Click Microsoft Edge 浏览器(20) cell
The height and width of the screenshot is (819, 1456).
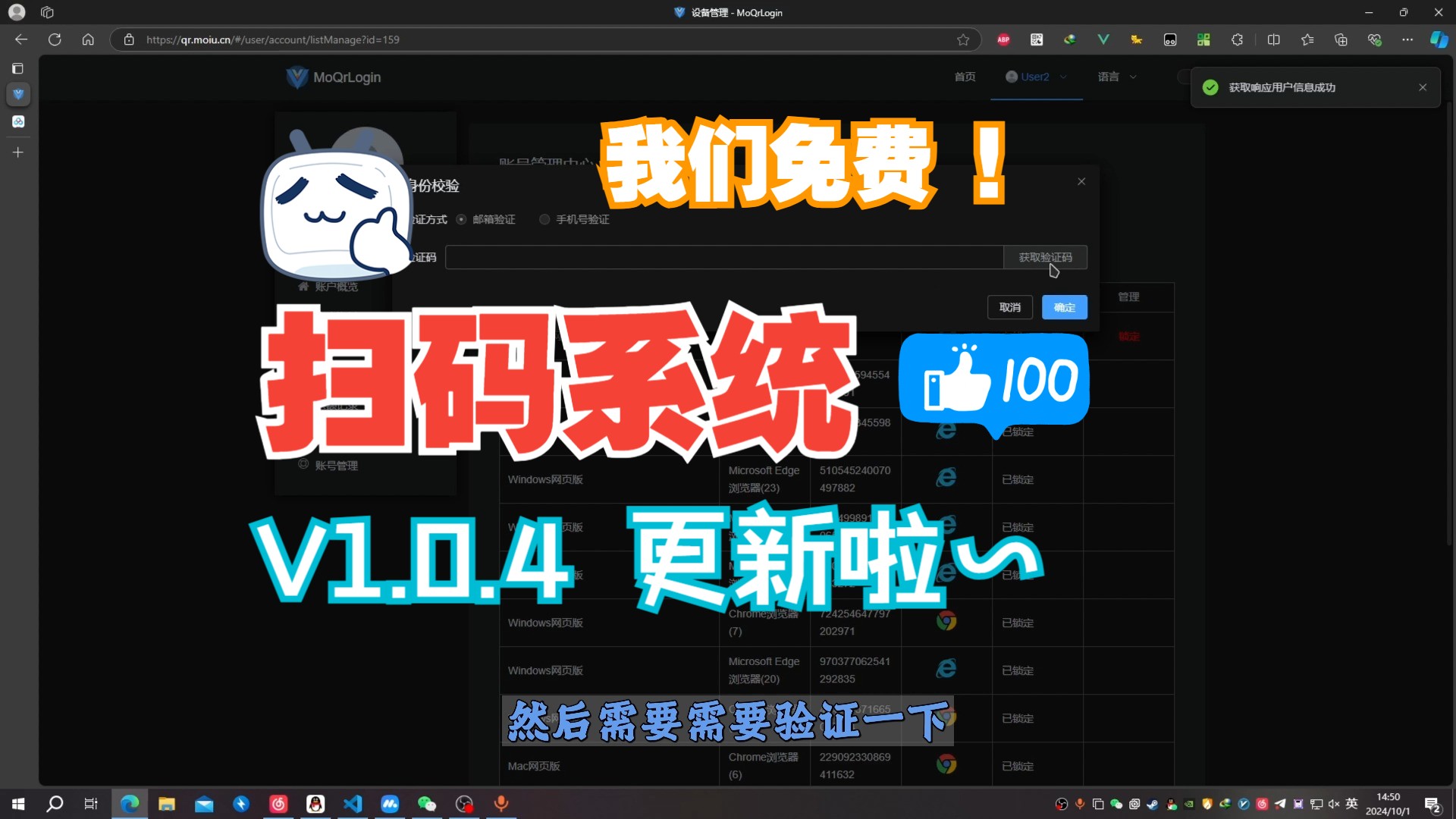pyautogui.click(x=764, y=670)
